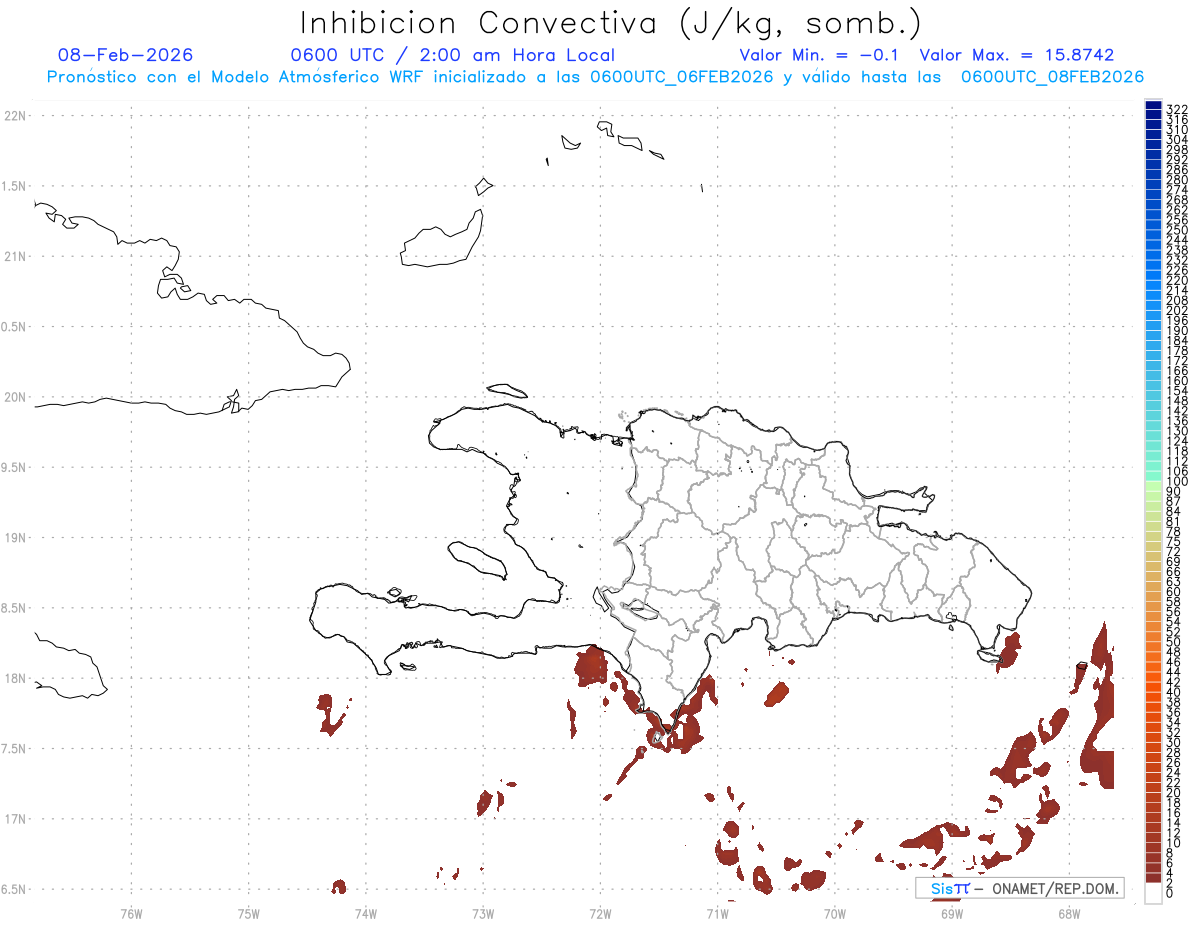Click the '70W' longitude label
The height and width of the screenshot is (927, 1200).
tap(835, 912)
